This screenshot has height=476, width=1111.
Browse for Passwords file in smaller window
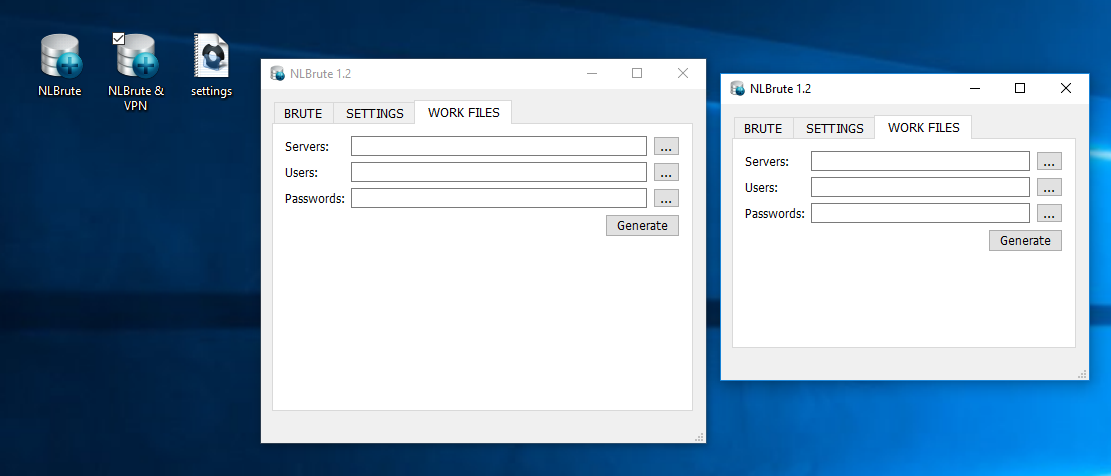pos(1049,213)
